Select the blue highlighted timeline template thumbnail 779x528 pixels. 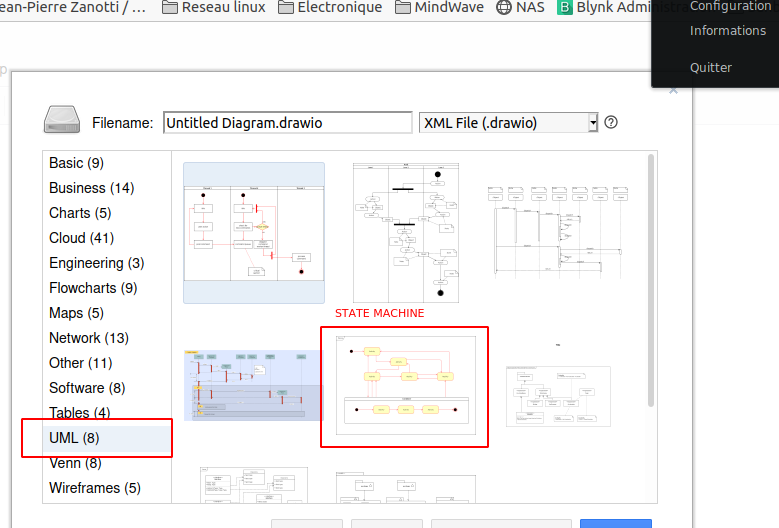(253, 385)
